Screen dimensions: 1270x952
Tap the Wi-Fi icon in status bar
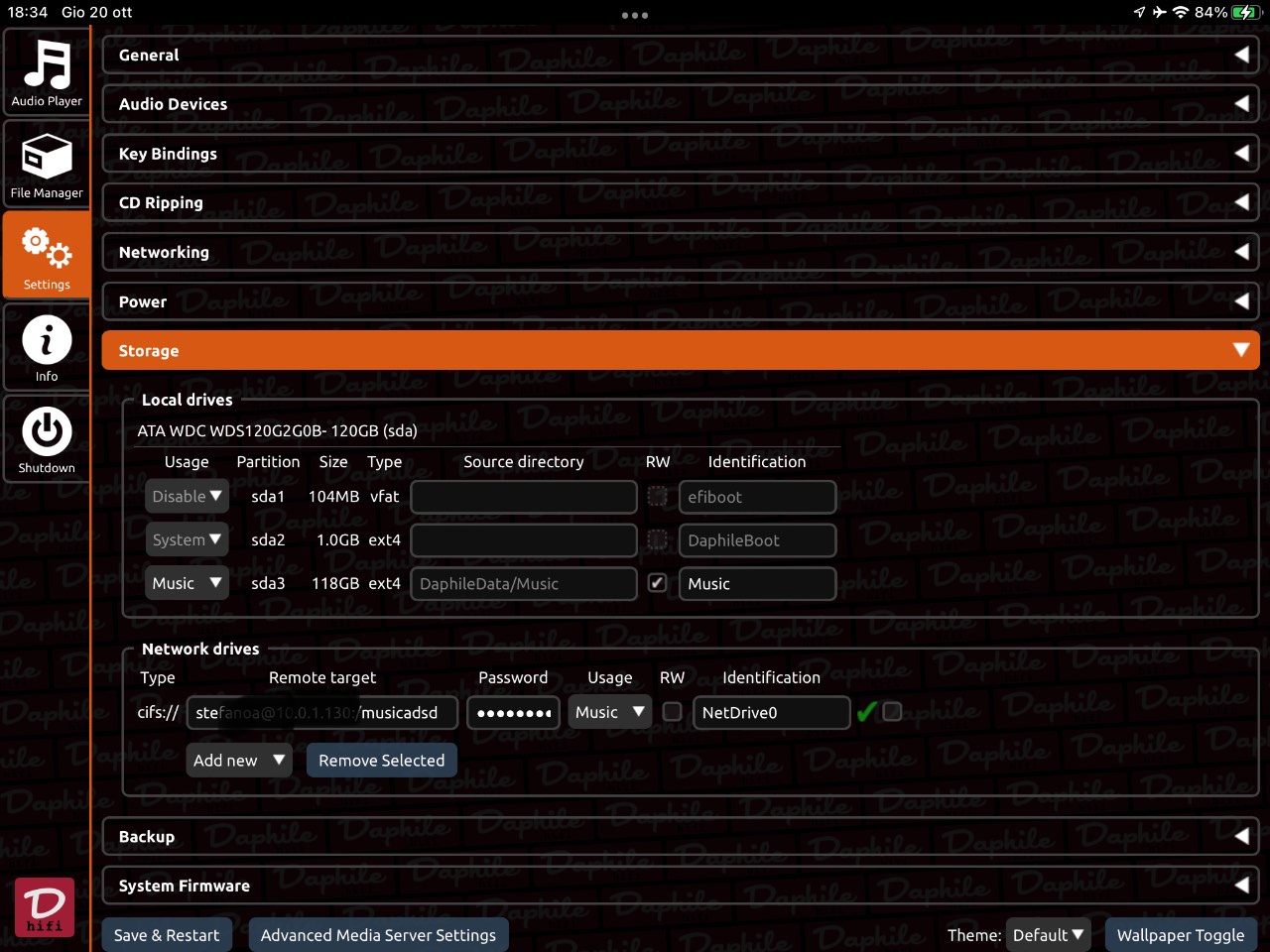(1181, 12)
